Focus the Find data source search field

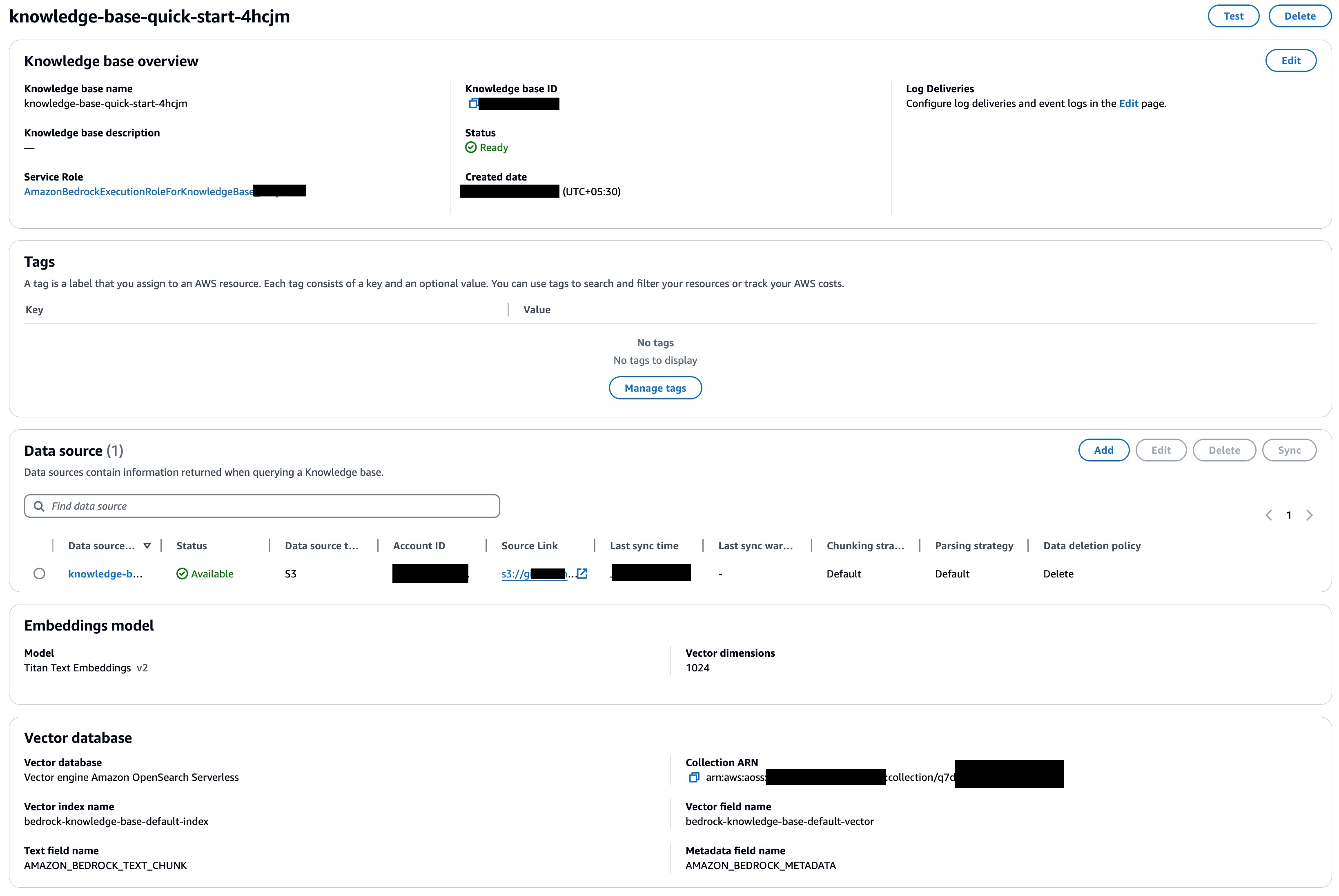262,506
